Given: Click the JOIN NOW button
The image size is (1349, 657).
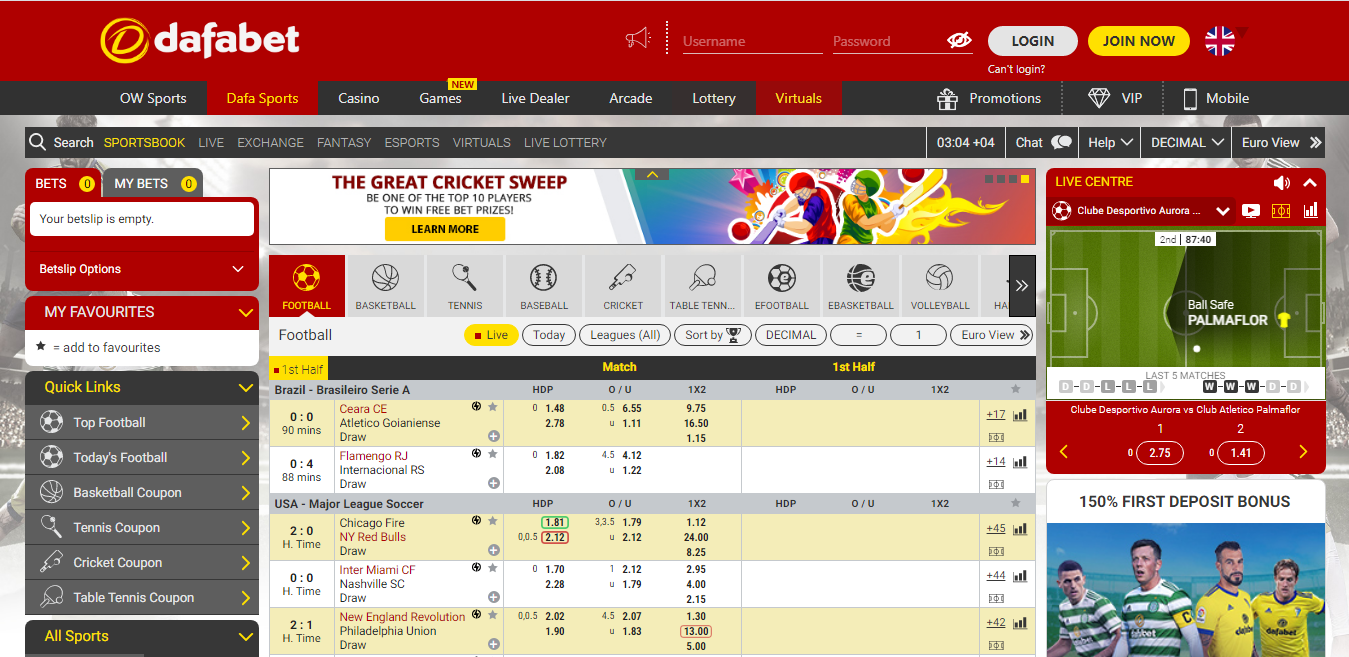Looking at the screenshot, I should (1139, 41).
